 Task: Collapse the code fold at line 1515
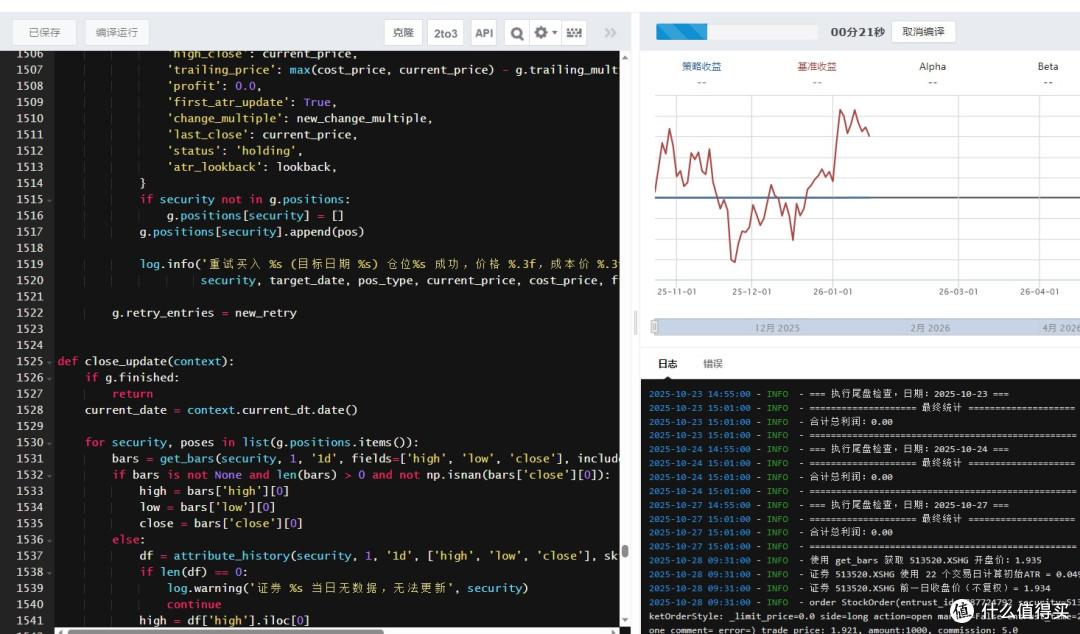[x=50, y=200]
